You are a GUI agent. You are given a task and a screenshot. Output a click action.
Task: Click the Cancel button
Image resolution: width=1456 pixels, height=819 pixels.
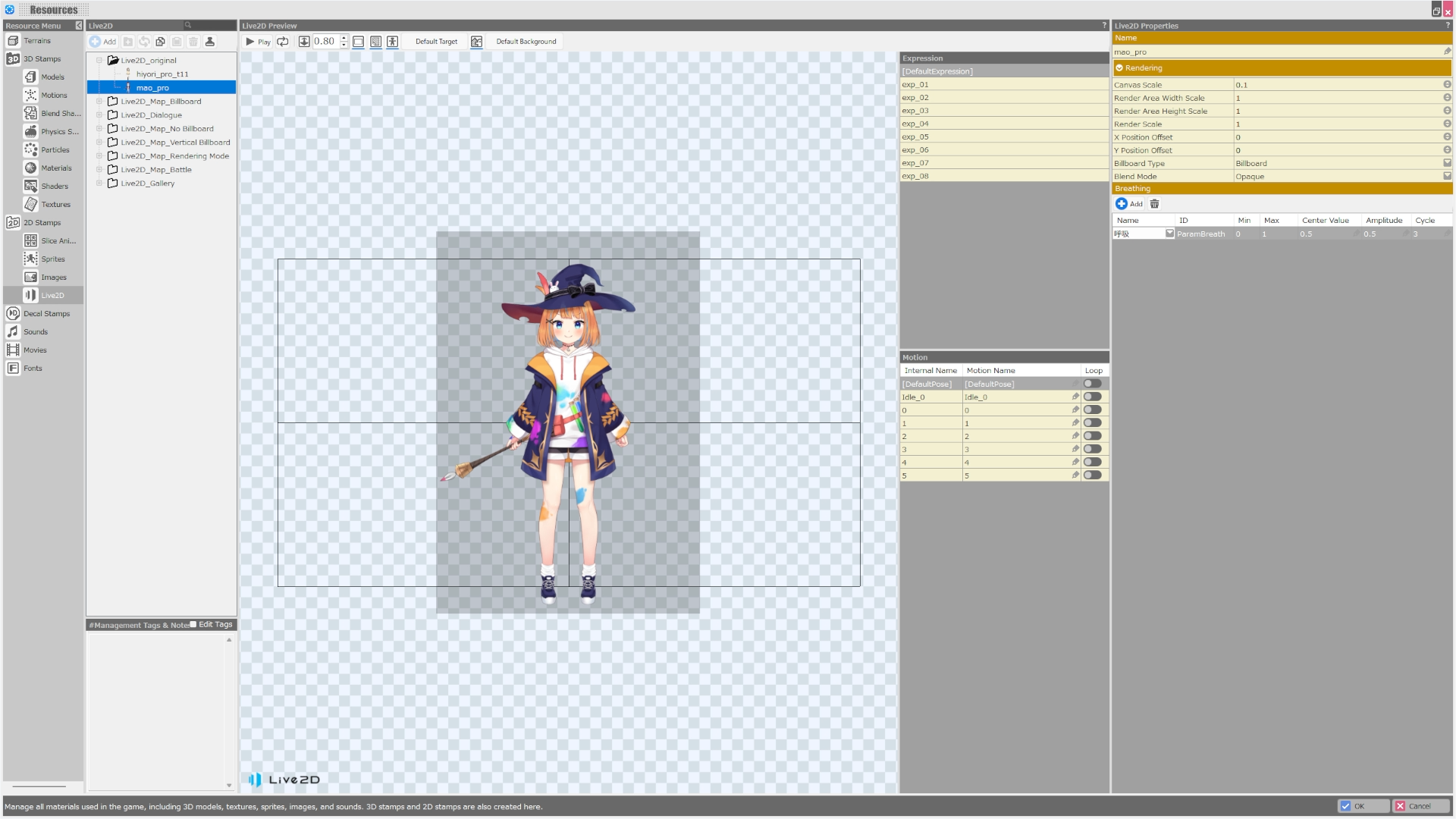1422,806
